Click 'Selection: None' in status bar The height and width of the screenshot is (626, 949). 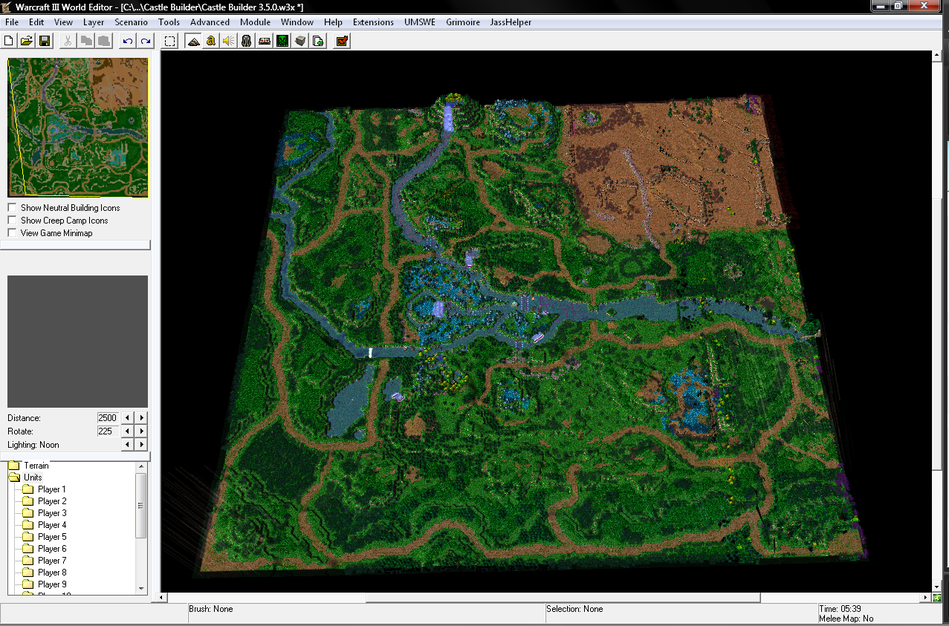coord(574,609)
